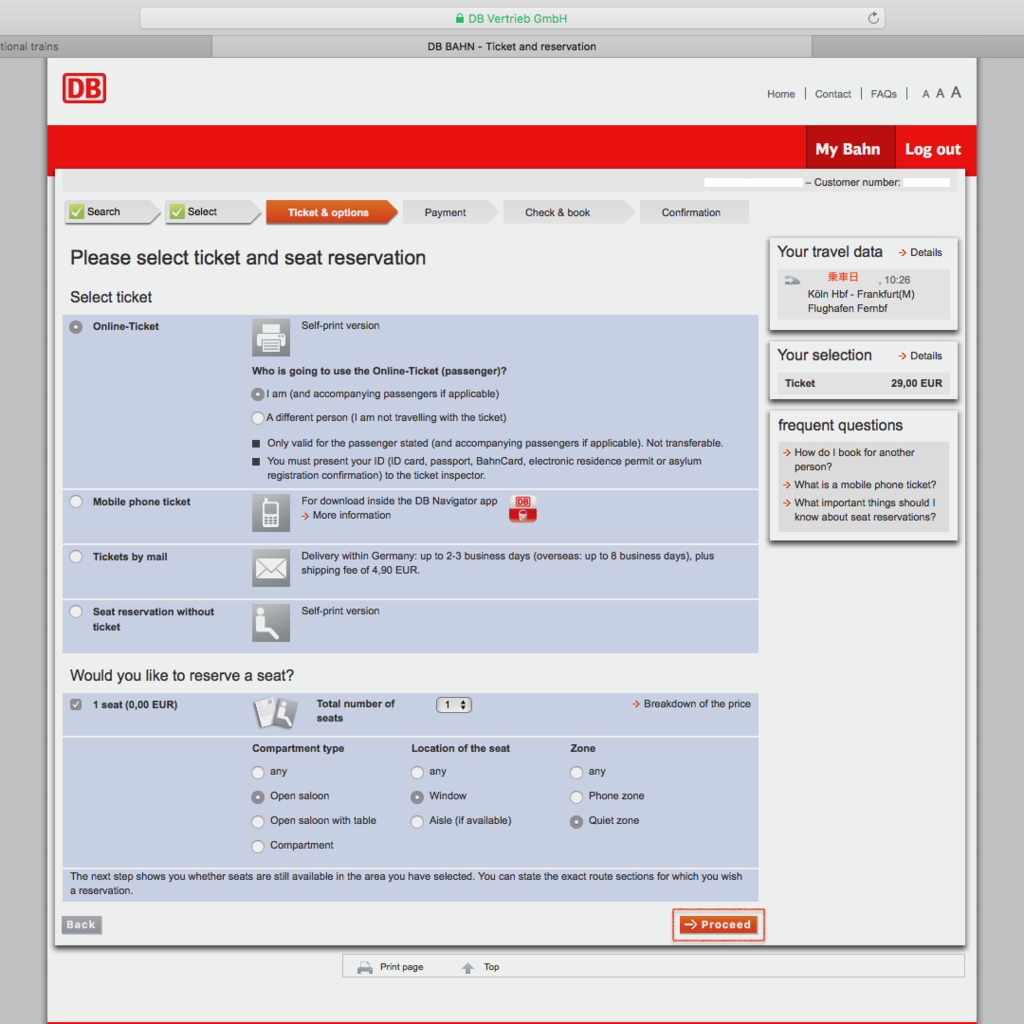Viewport: 1024px width, 1024px height.
Task: Select Quiet zone option
Action: pyautogui.click(x=576, y=822)
